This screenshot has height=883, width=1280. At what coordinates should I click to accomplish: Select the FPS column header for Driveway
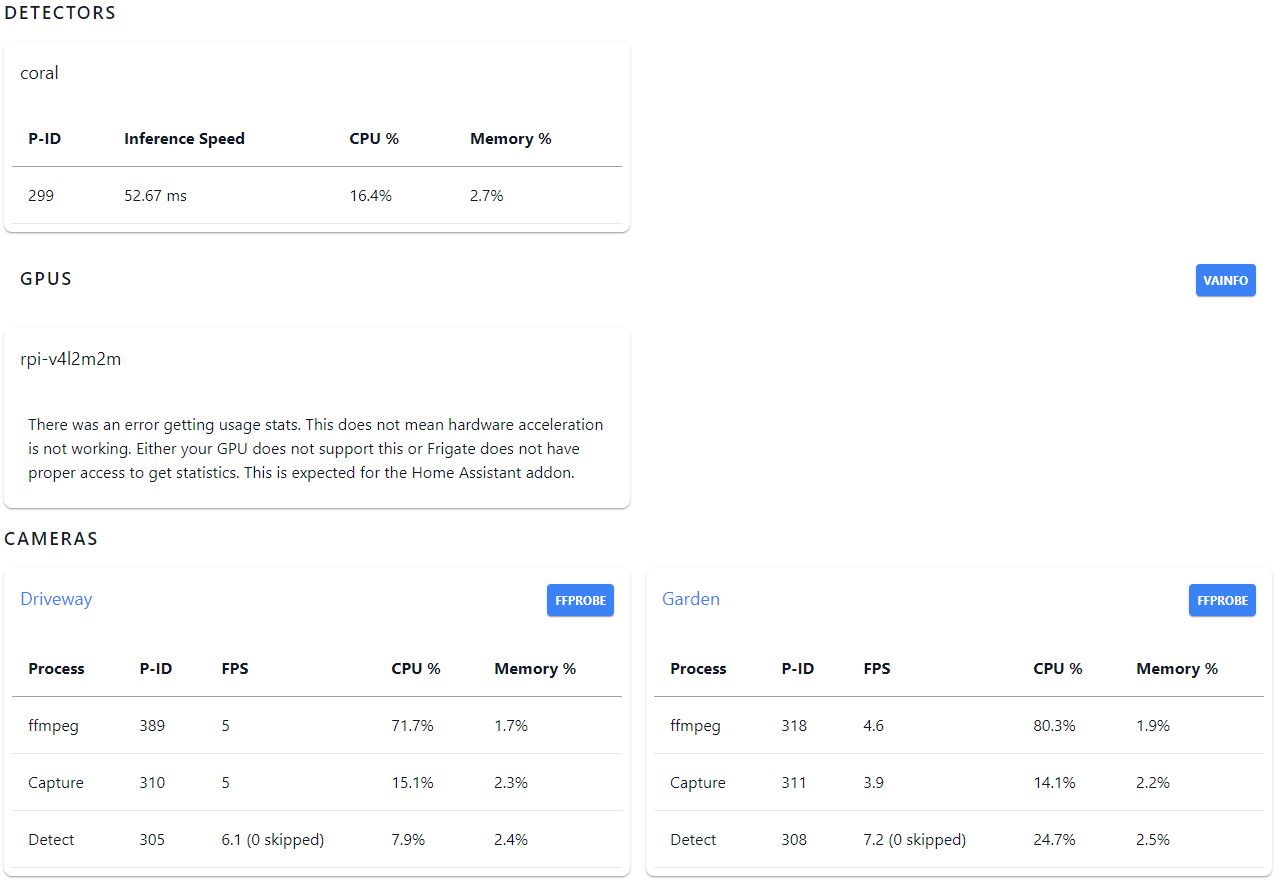coord(235,669)
